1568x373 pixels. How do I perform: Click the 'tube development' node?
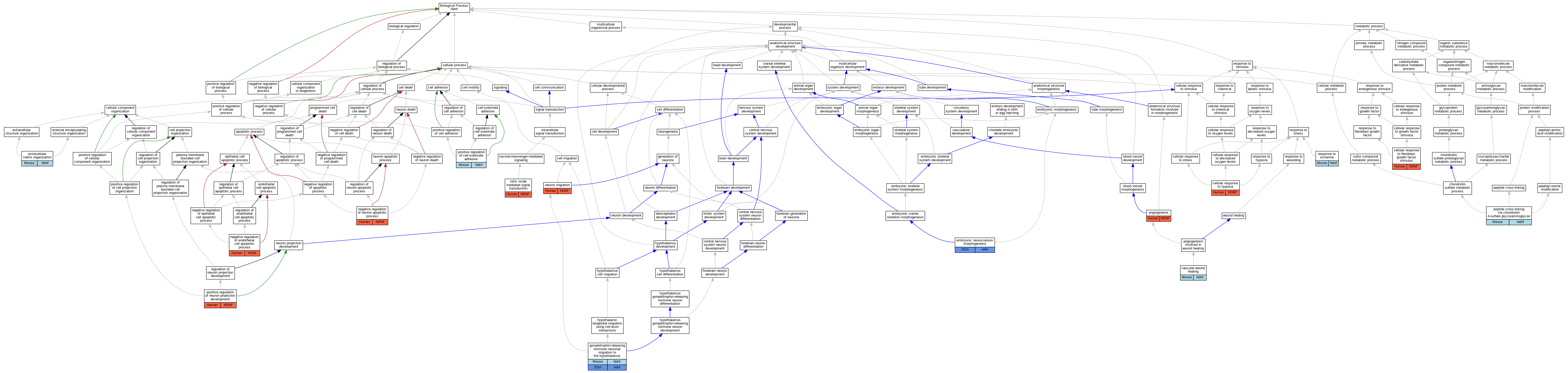[932, 88]
